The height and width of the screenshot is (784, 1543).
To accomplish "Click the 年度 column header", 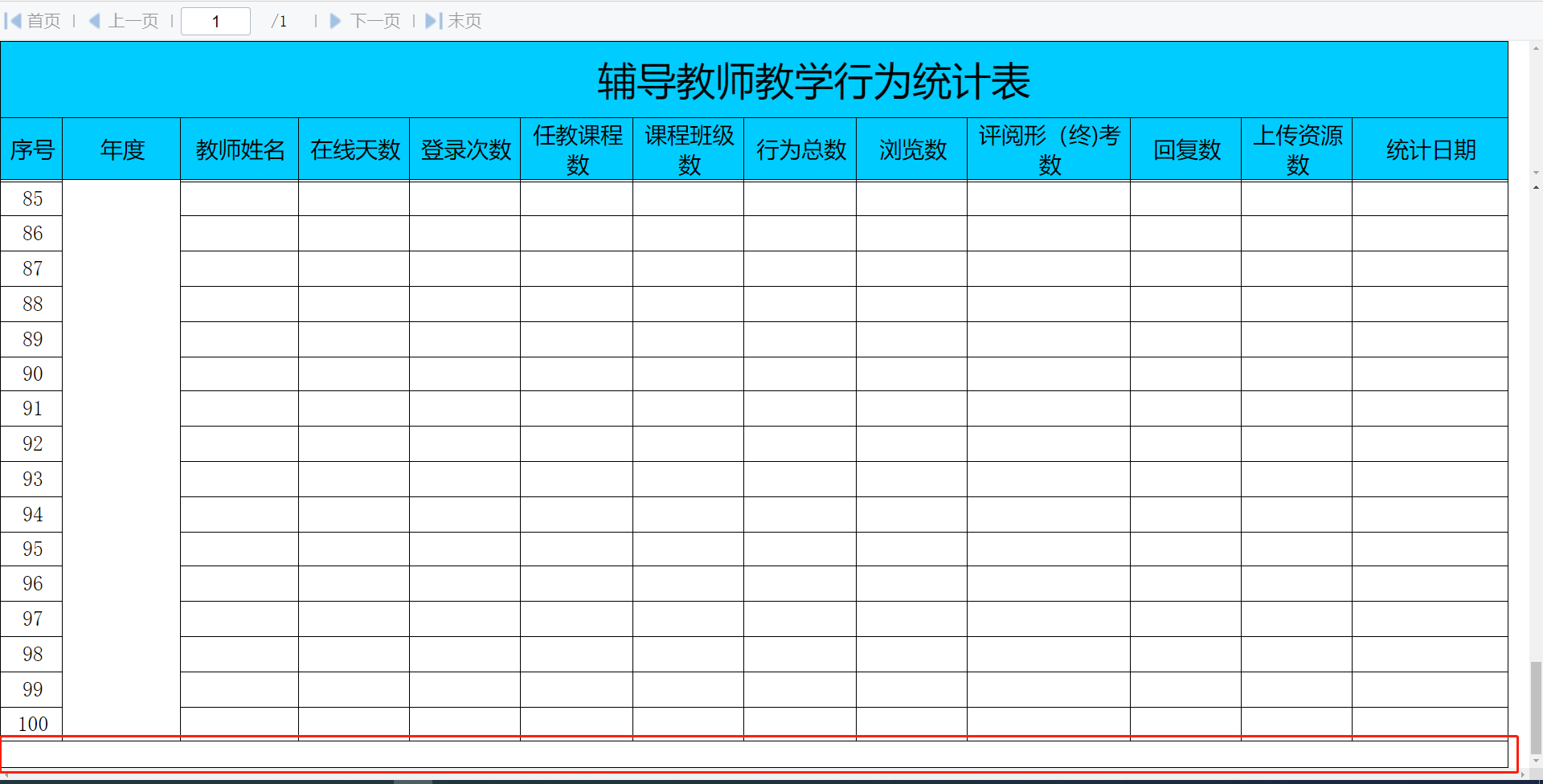I will click(121, 149).
